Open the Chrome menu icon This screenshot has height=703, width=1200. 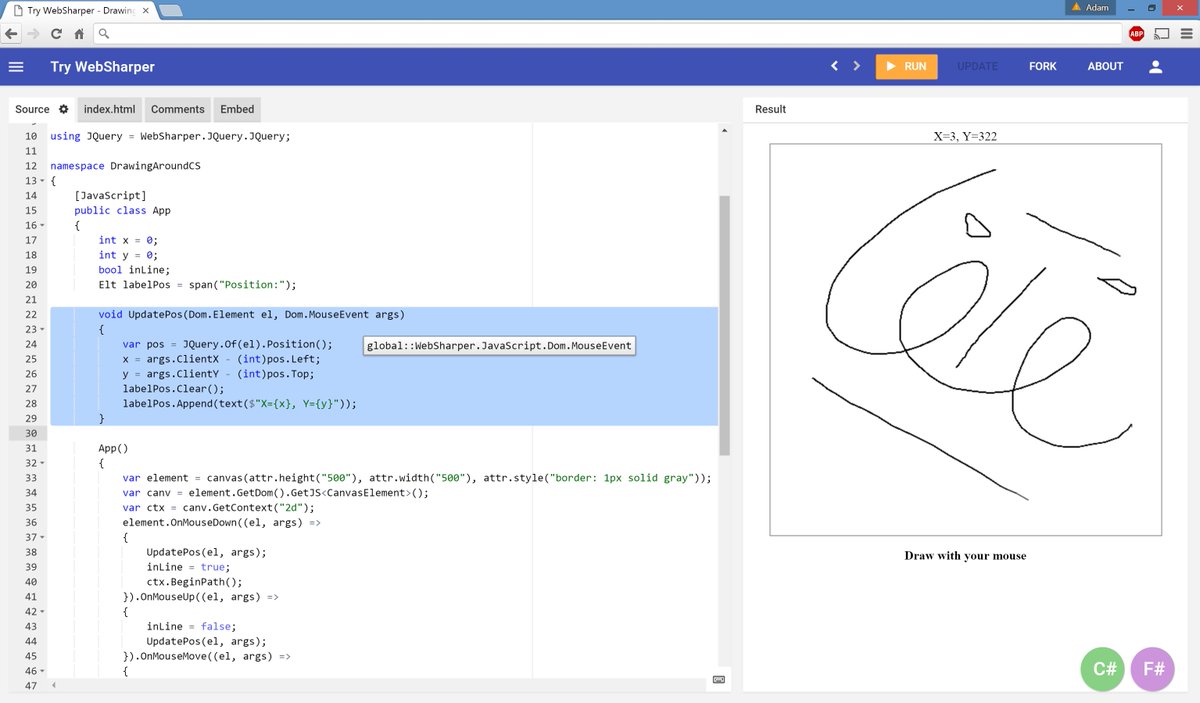pos(1185,34)
